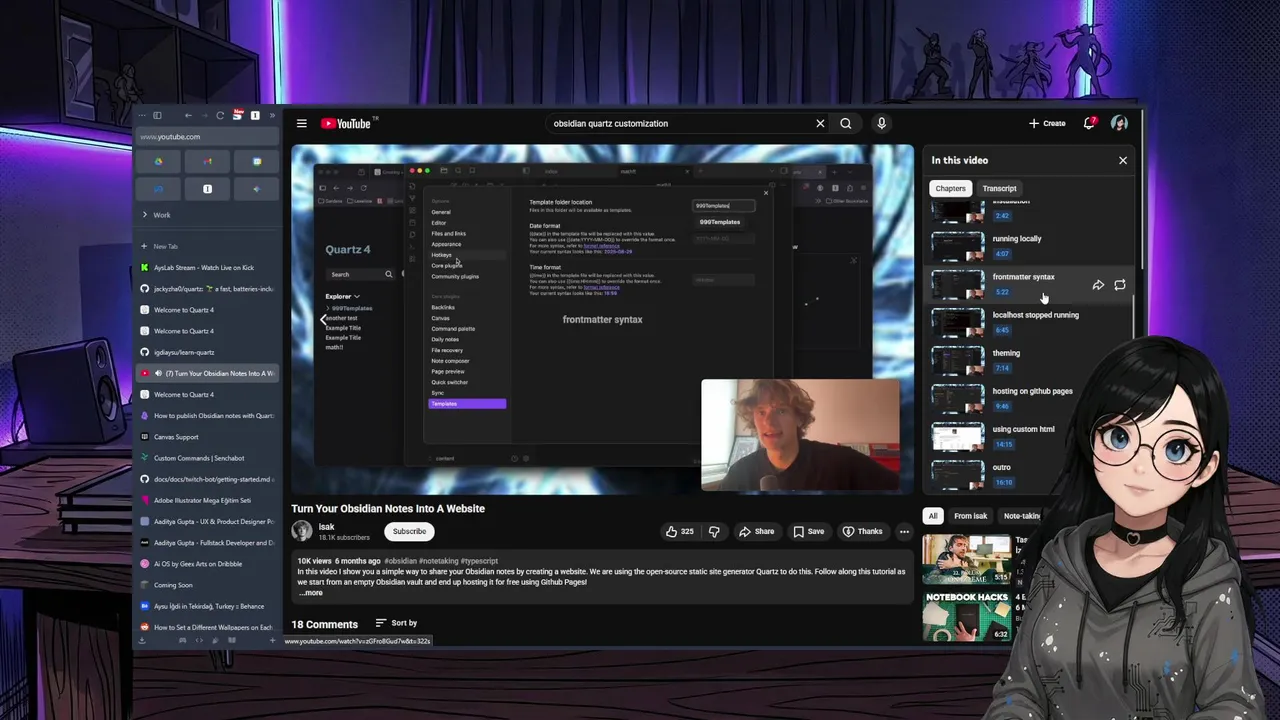Image resolution: width=1280 pixels, height=720 pixels.
Task: Click the Subscribe button
Action: click(x=409, y=531)
